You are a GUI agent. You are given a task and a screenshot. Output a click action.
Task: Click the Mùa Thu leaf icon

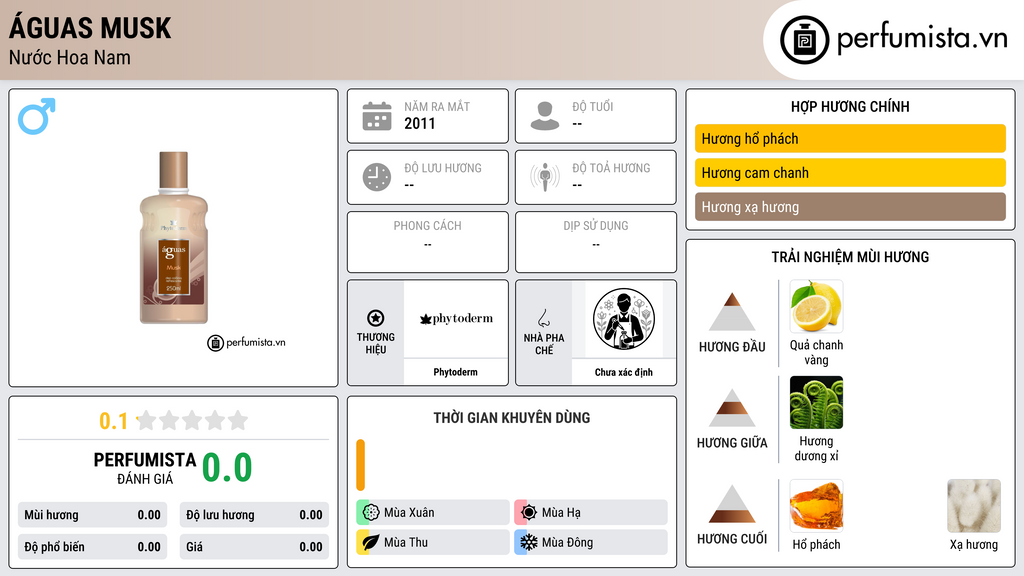[x=371, y=543]
